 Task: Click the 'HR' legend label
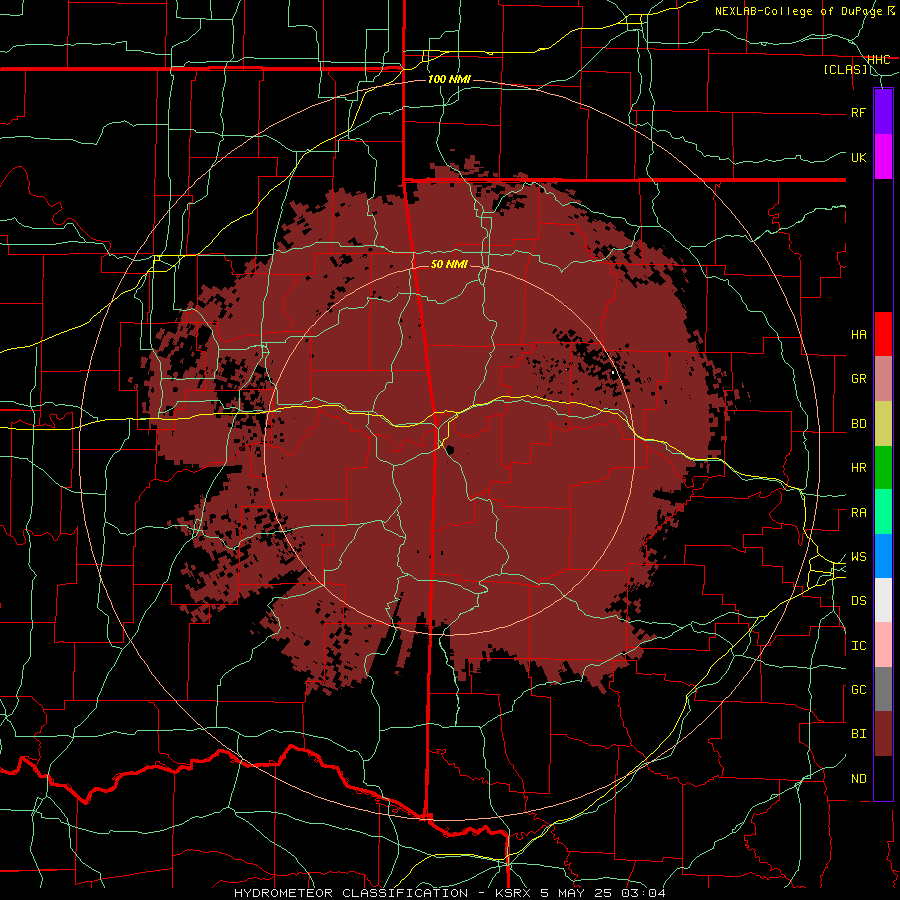pos(858,468)
